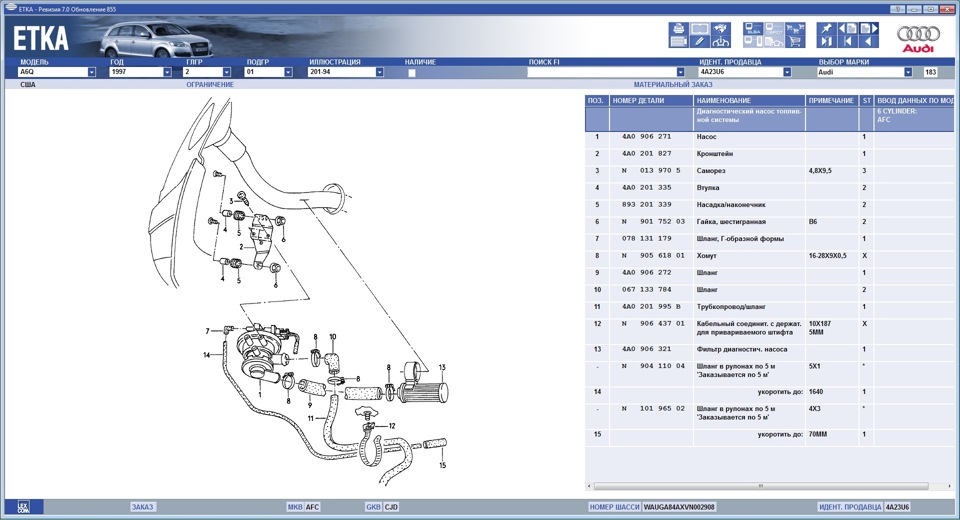Click the Заказ button in the status bar
Image resolution: width=960 pixels, height=520 pixels.
pyautogui.click(x=143, y=507)
